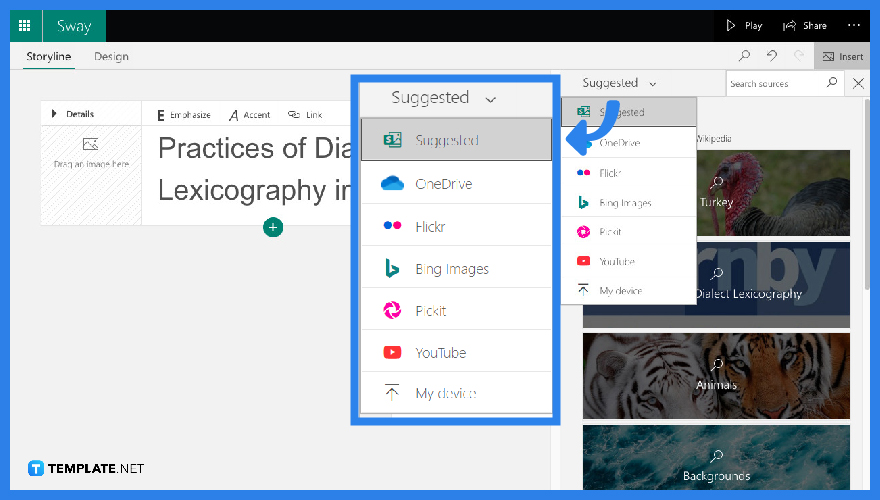Add a Link to the title text

pos(305,114)
